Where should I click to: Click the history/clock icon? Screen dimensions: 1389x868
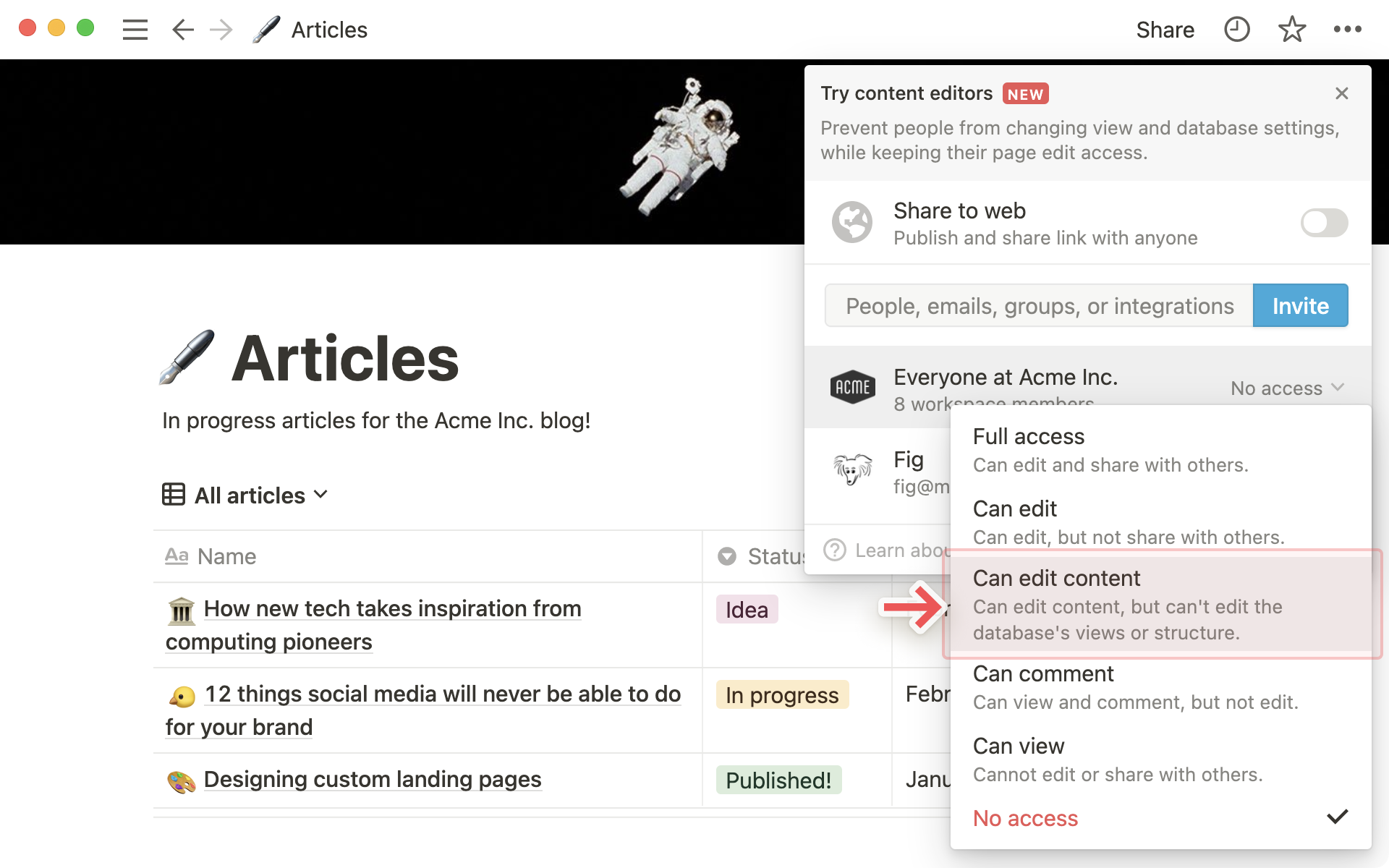coord(1236,29)
